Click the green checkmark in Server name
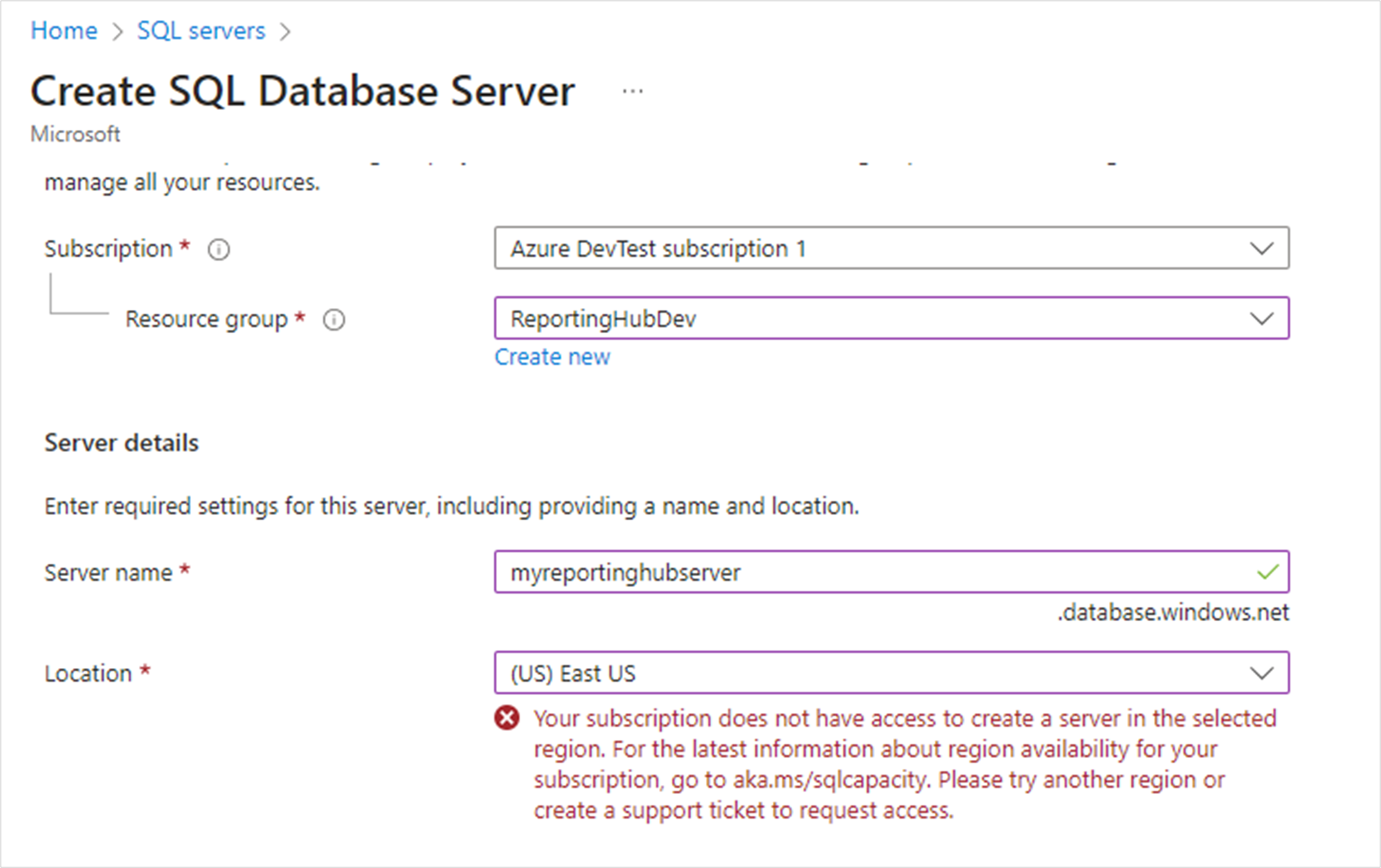 pos(1268,572)
